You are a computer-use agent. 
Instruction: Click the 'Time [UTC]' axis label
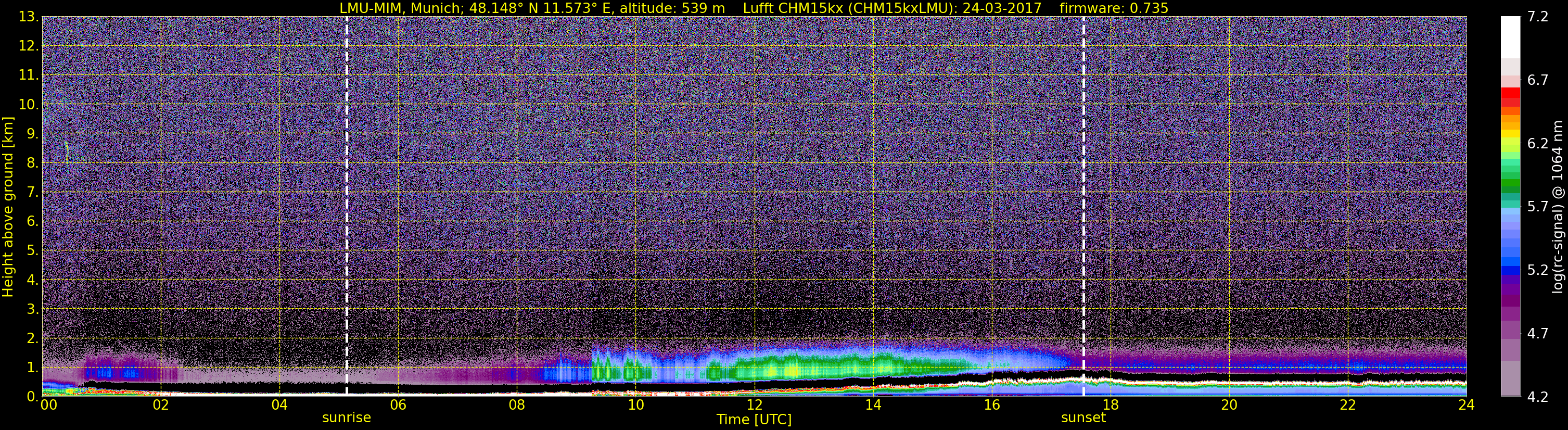pyautogui.click(x=754, y=420)
